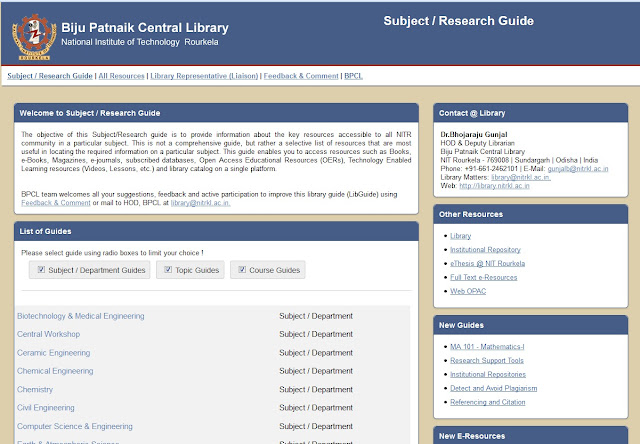
Task: Toggle Topic Guides checkbox
Action: coord(168,269)
